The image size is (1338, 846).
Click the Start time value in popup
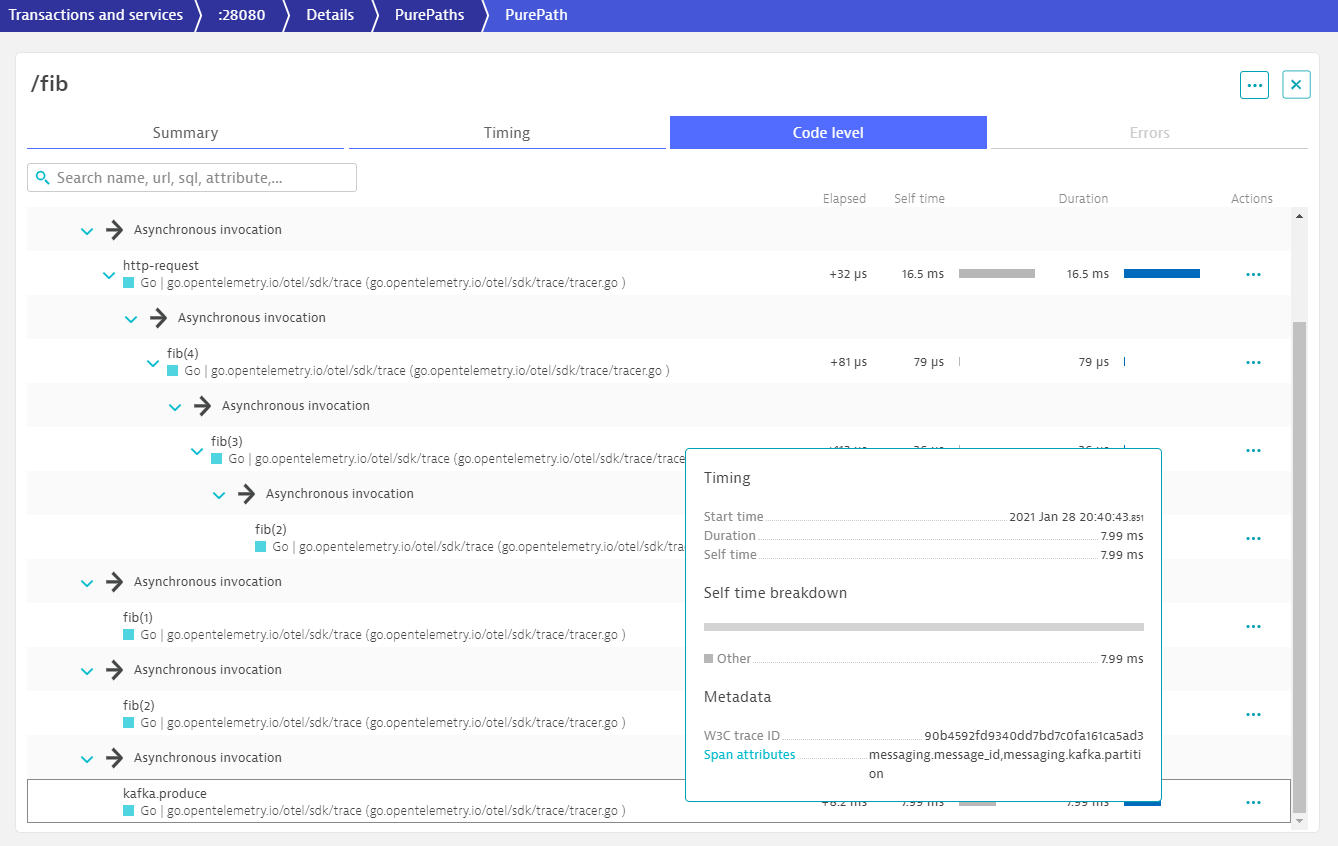click(1077, 518)
